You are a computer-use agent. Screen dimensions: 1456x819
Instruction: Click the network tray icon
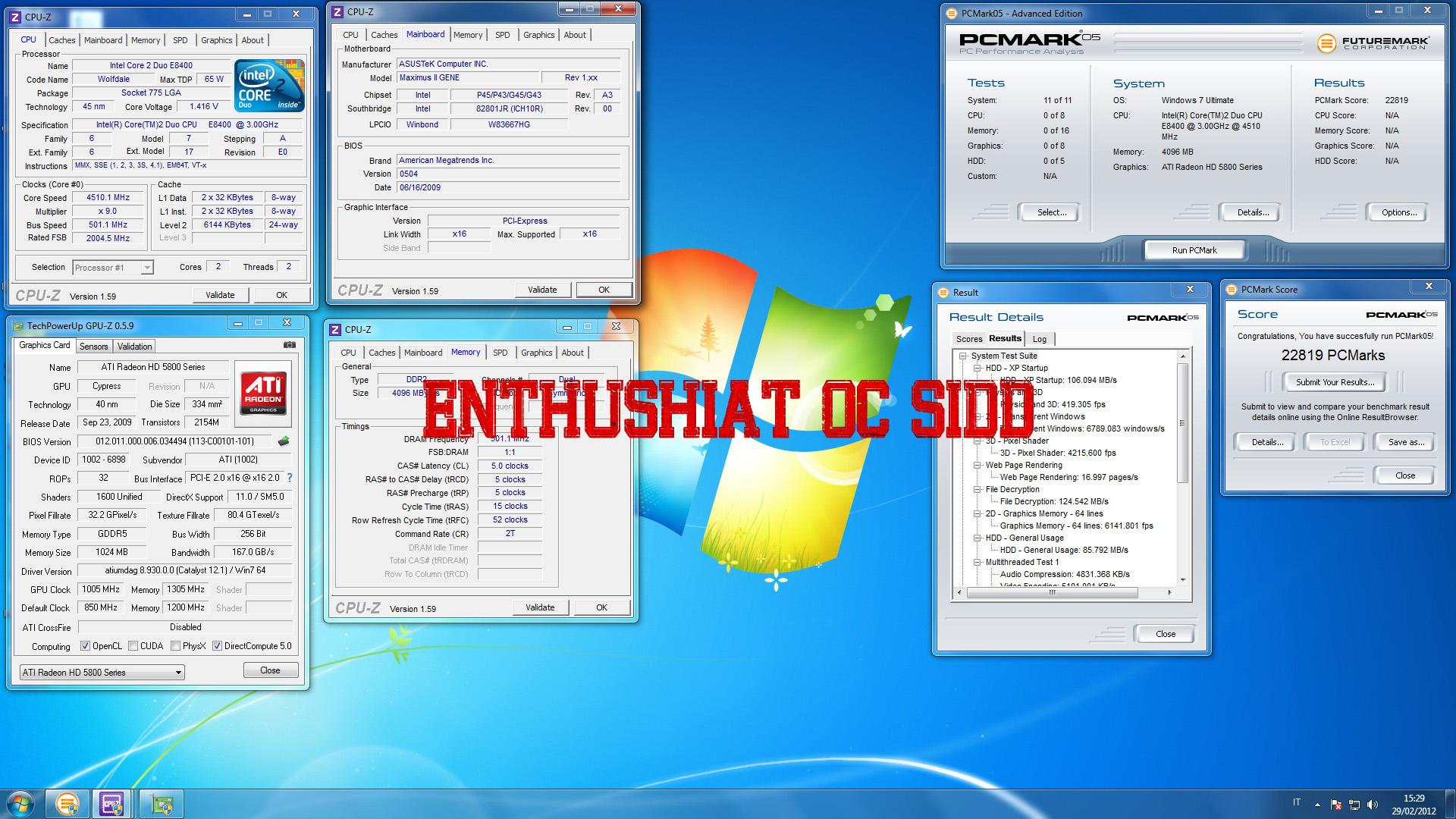[x=1354, y=805]
